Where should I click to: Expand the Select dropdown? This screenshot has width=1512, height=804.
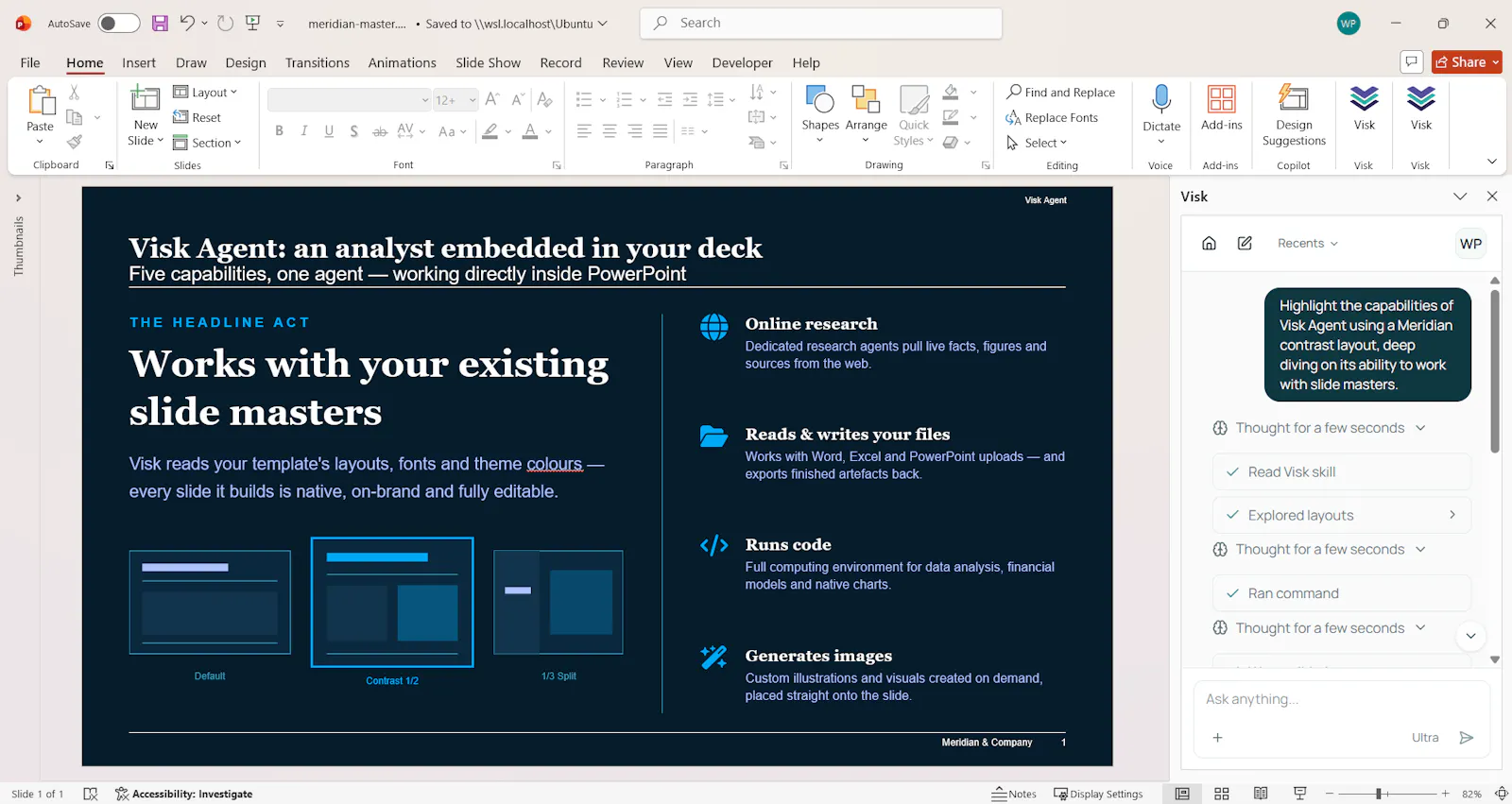[1037, 143]
